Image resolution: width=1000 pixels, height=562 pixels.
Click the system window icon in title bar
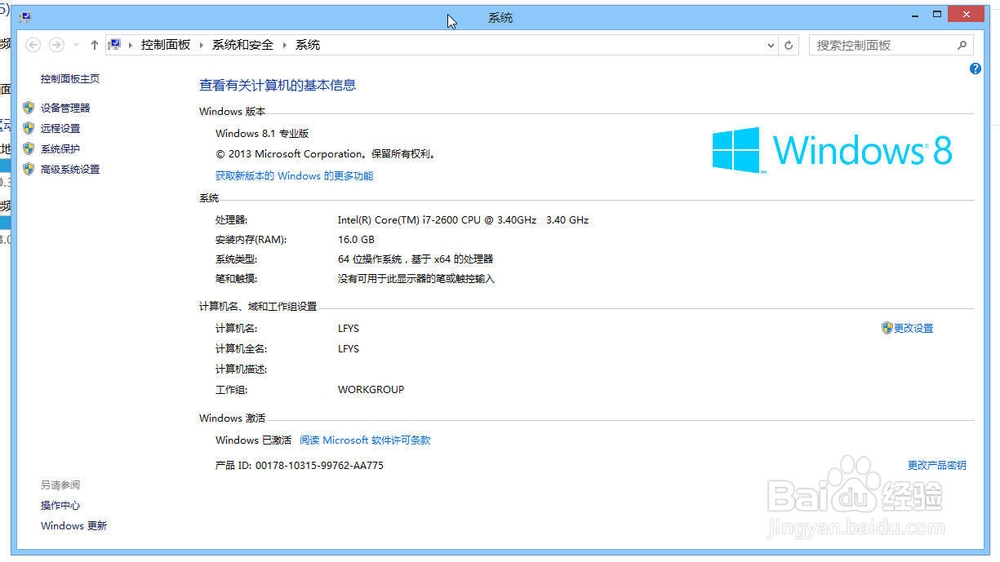pos(25,17)
